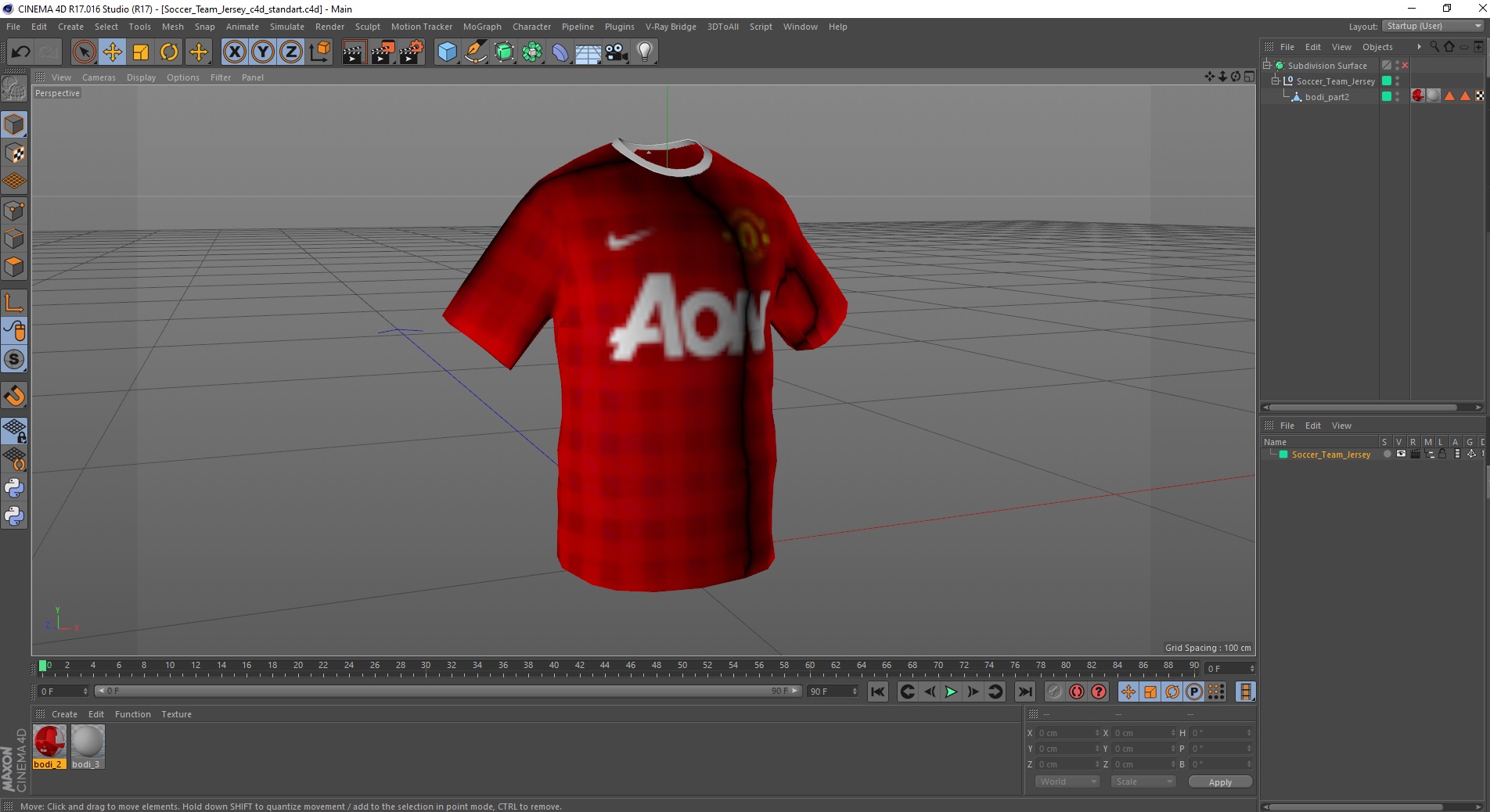Select the Live Selection tool

pyautogui.click(x=84, y=52)
